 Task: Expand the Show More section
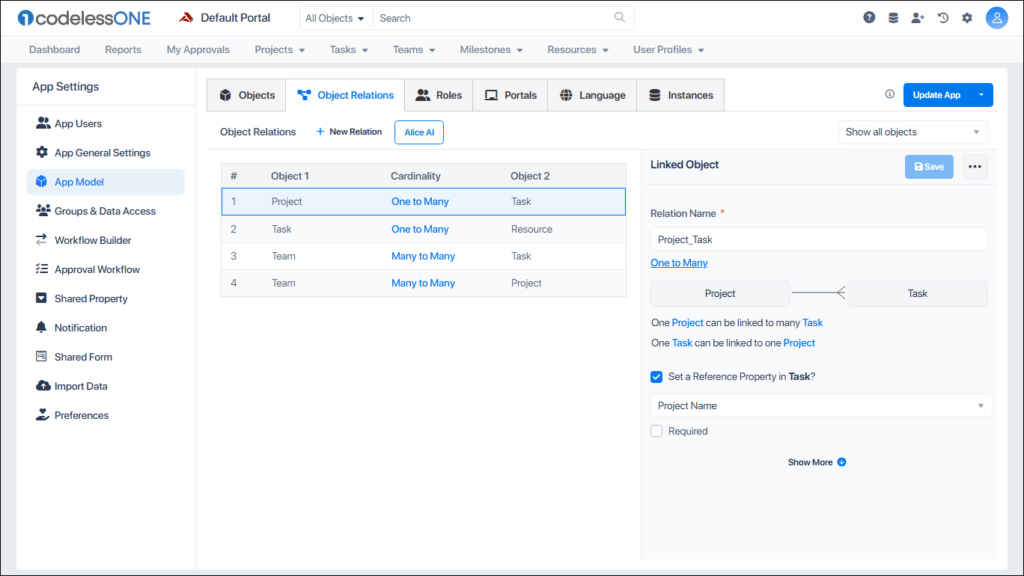817,462
